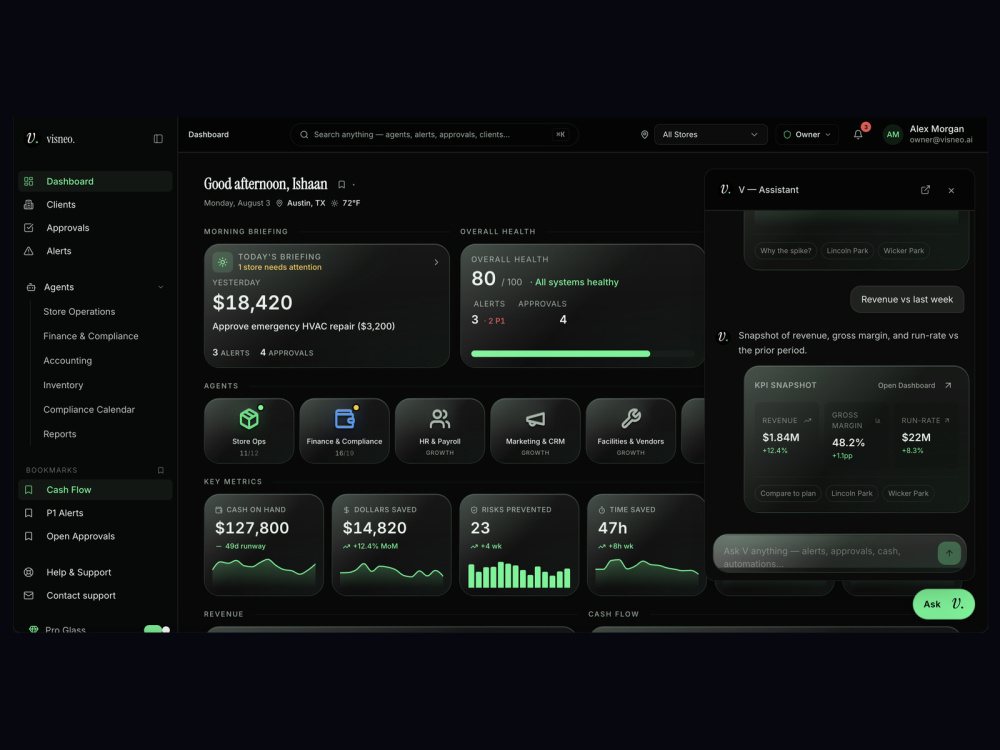This screenshot has width=1000, height=750.
Task: Click Why the spike? suggestion chip
Action: click(786, 251)
